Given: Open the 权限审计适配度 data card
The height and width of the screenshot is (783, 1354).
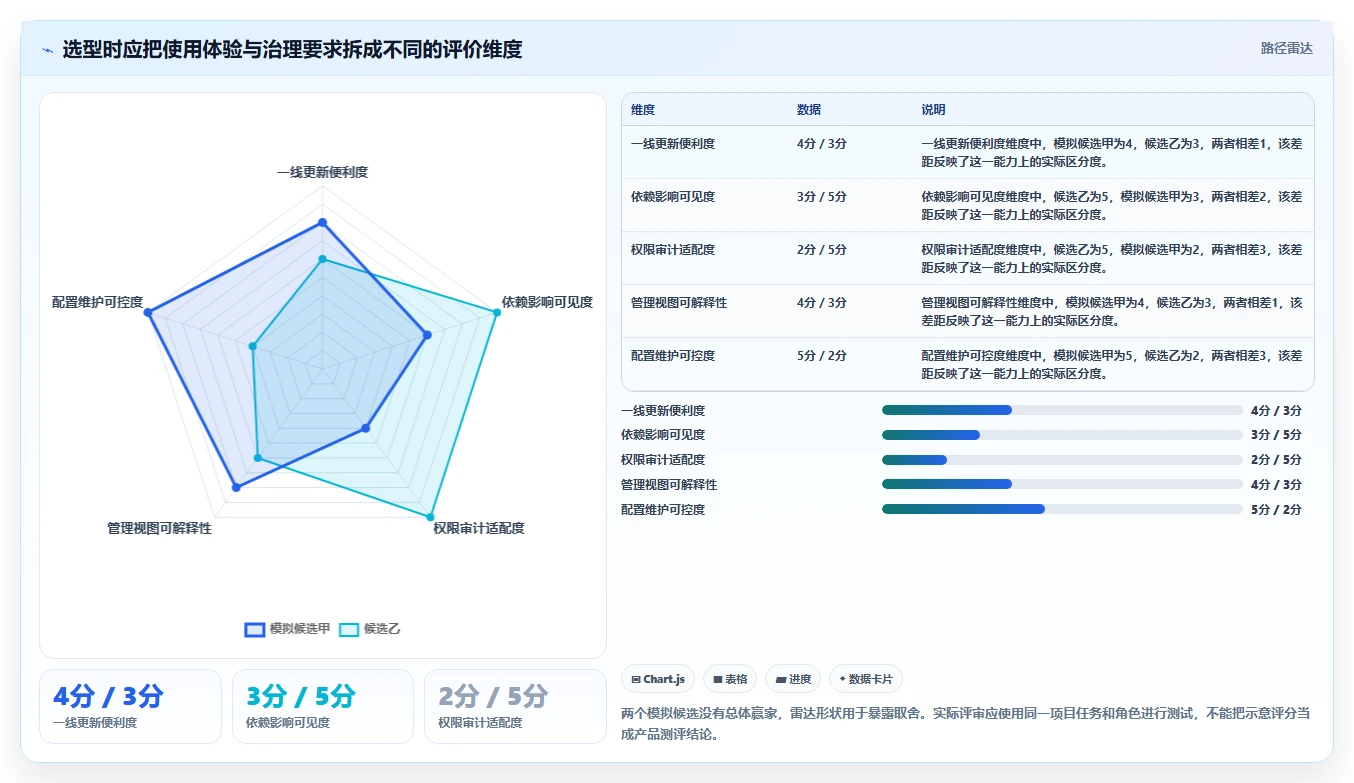Looking at the screenshot, I should (516, 706).
